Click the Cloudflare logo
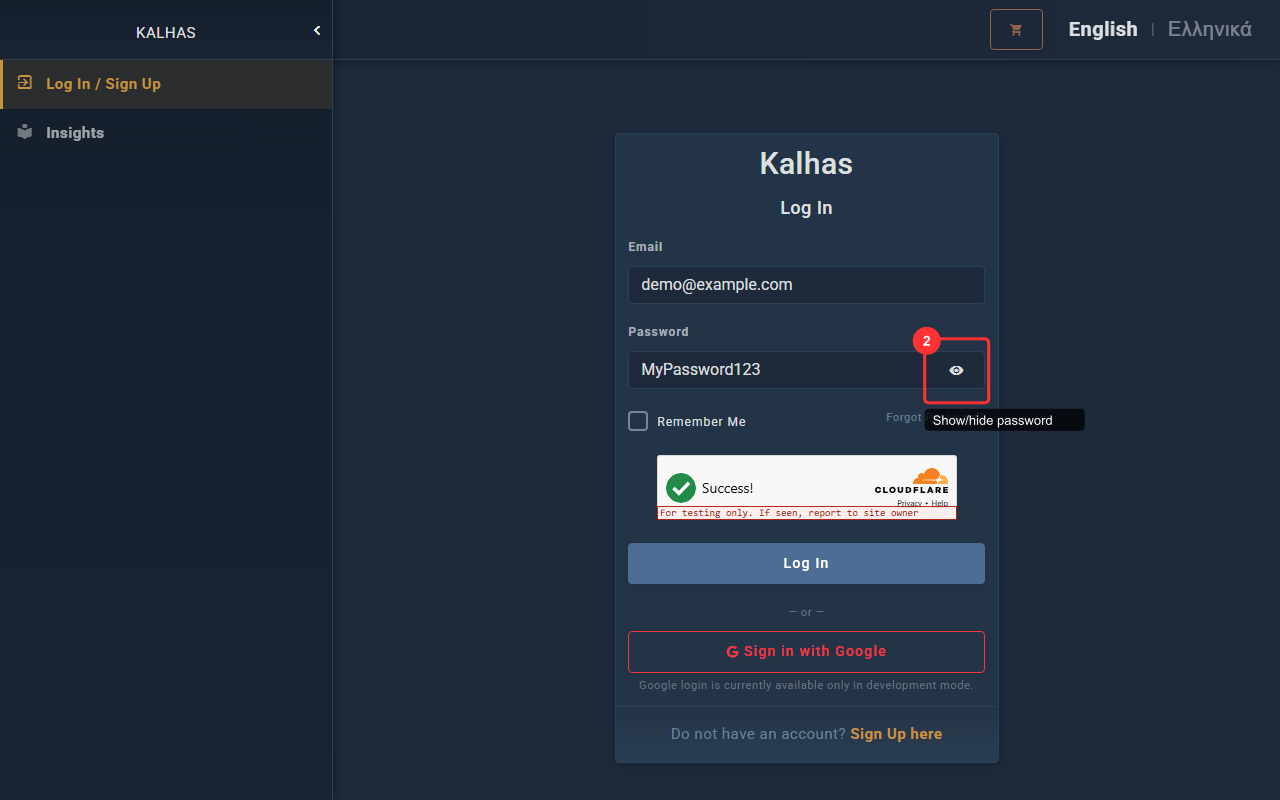The image size is (1280, 800). (x=911, y=481)
